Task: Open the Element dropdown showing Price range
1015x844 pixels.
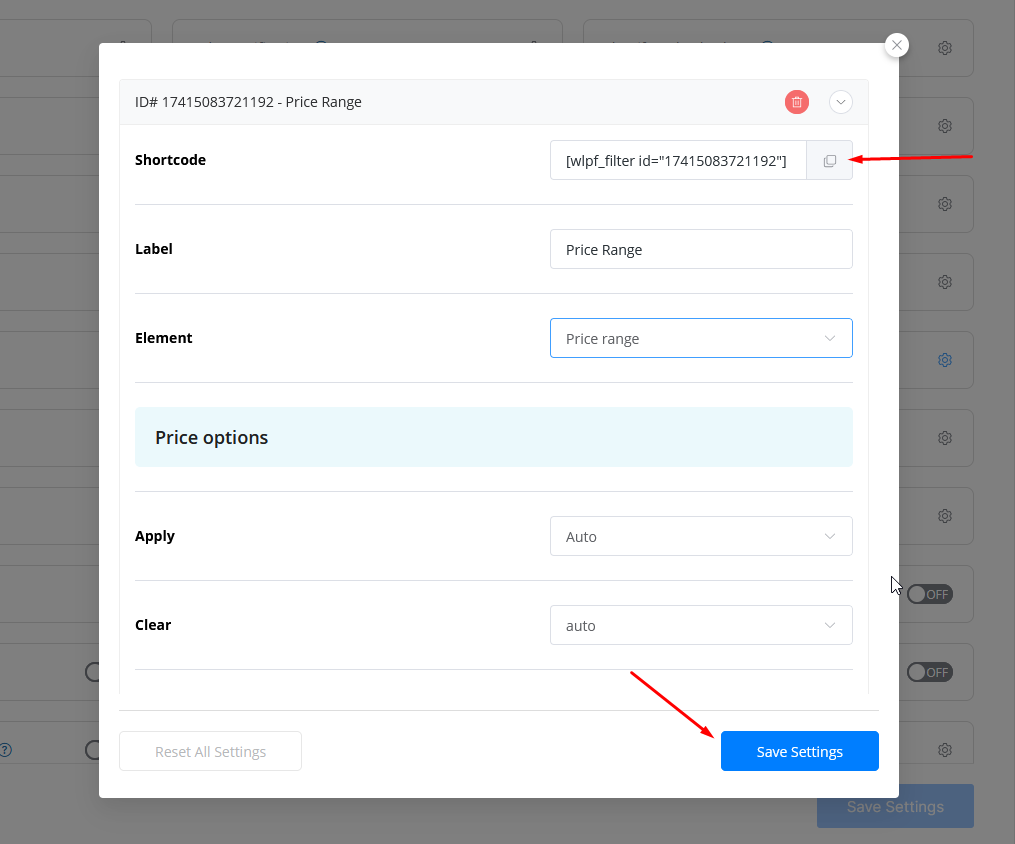Action: (x=700, y=339)
